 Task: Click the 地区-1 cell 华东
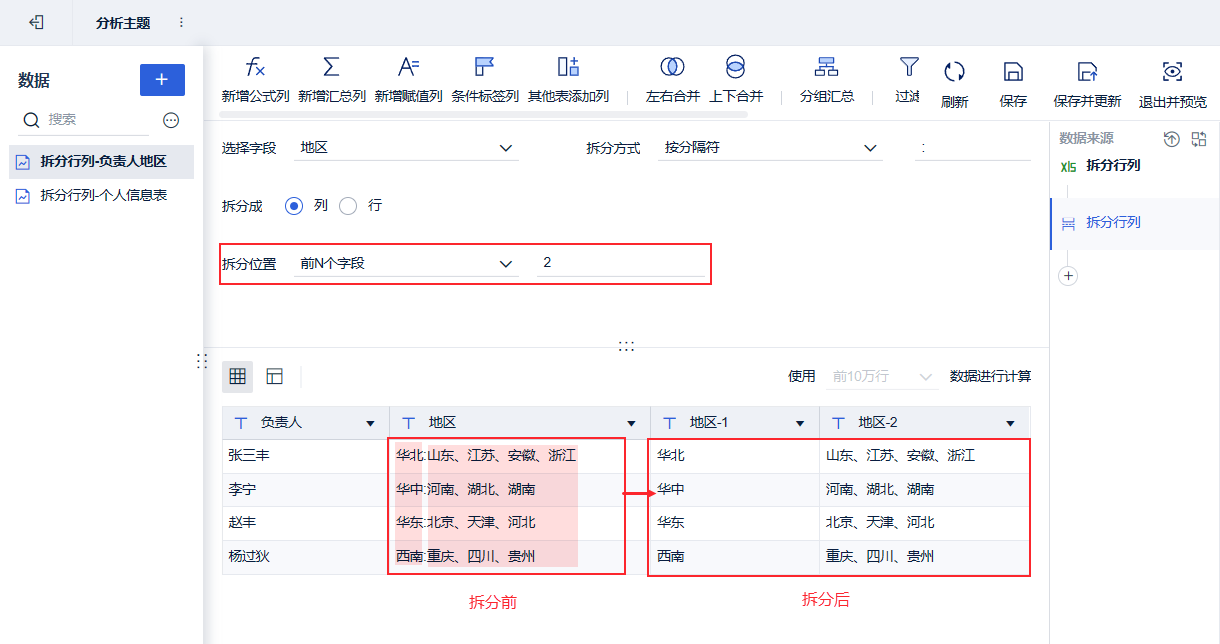[x=735, y=523]
